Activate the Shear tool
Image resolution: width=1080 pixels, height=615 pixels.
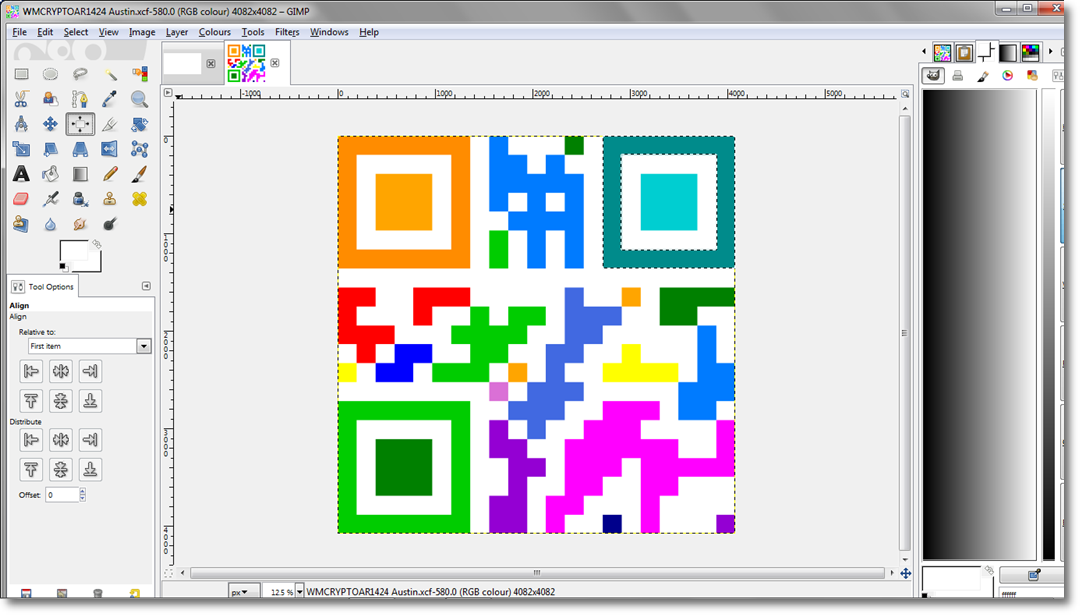(50, 149)
